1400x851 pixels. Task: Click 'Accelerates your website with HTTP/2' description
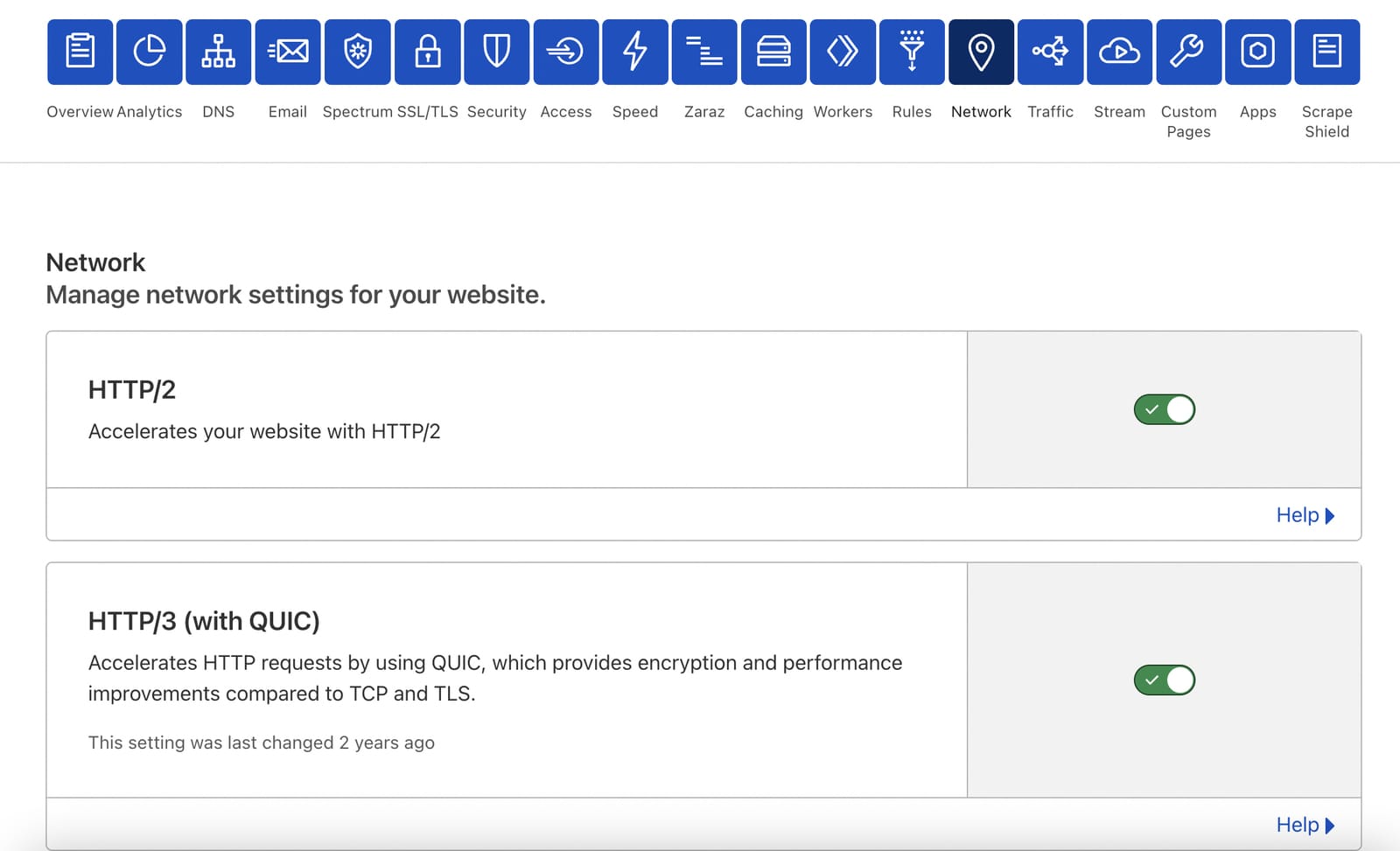tap(264, 431)
